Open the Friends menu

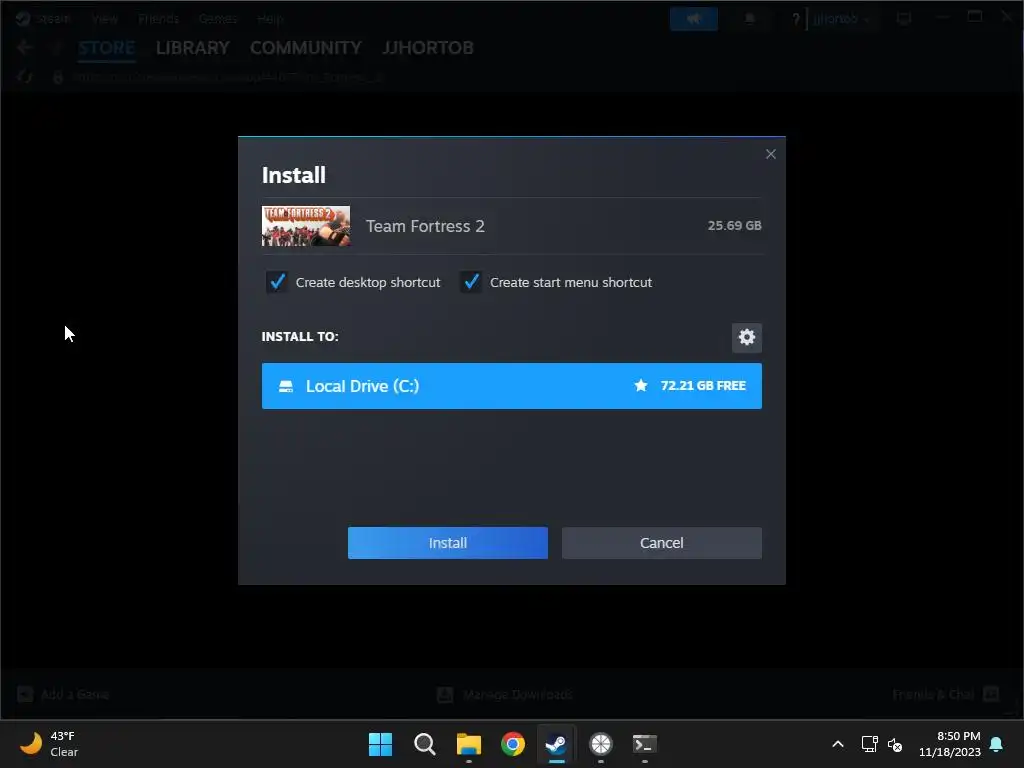click(x=158, y=18)
